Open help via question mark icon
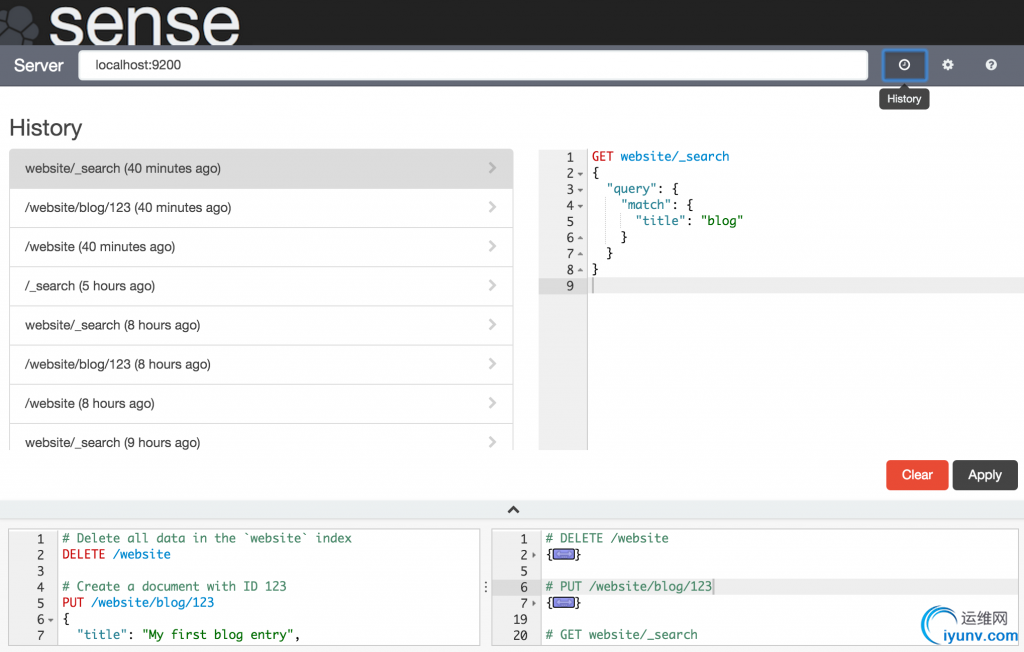The height and width of the screenshot is (652, 1024). (x=990, y=65)
